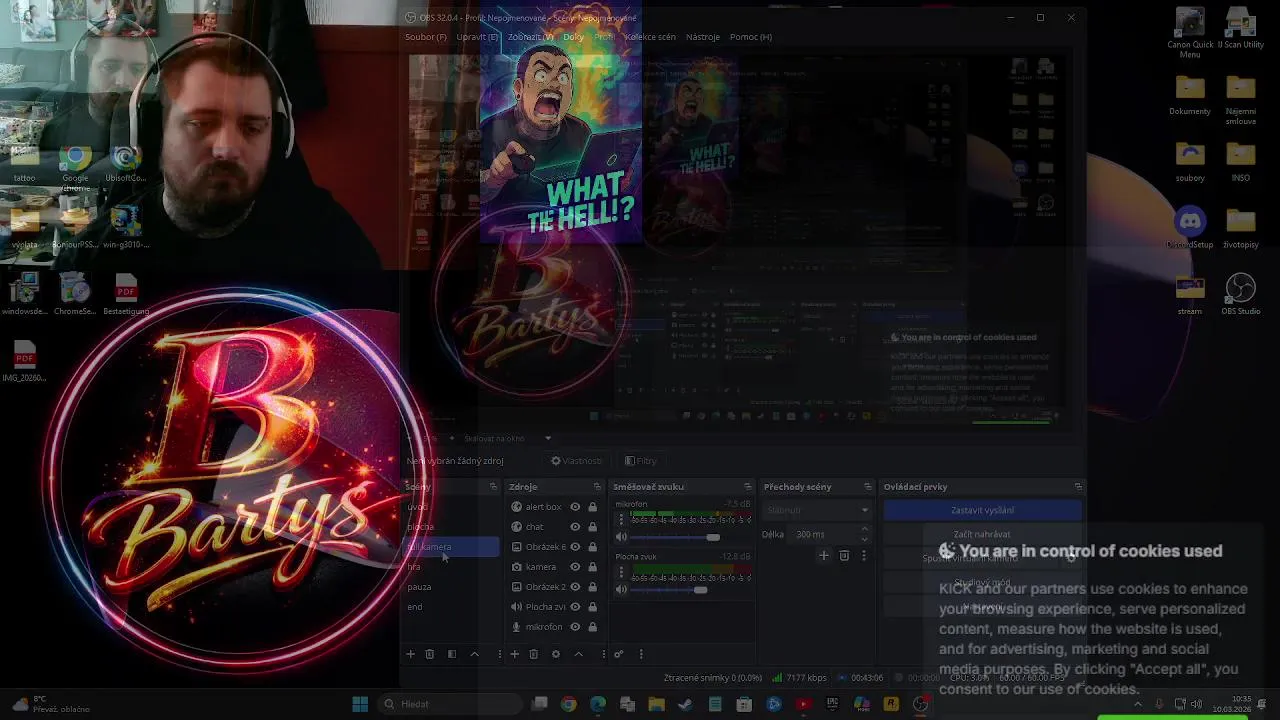
Task: Open source properties gear in Zdroje toolbar
Action: pyautogui.click(x=556, y=654)
